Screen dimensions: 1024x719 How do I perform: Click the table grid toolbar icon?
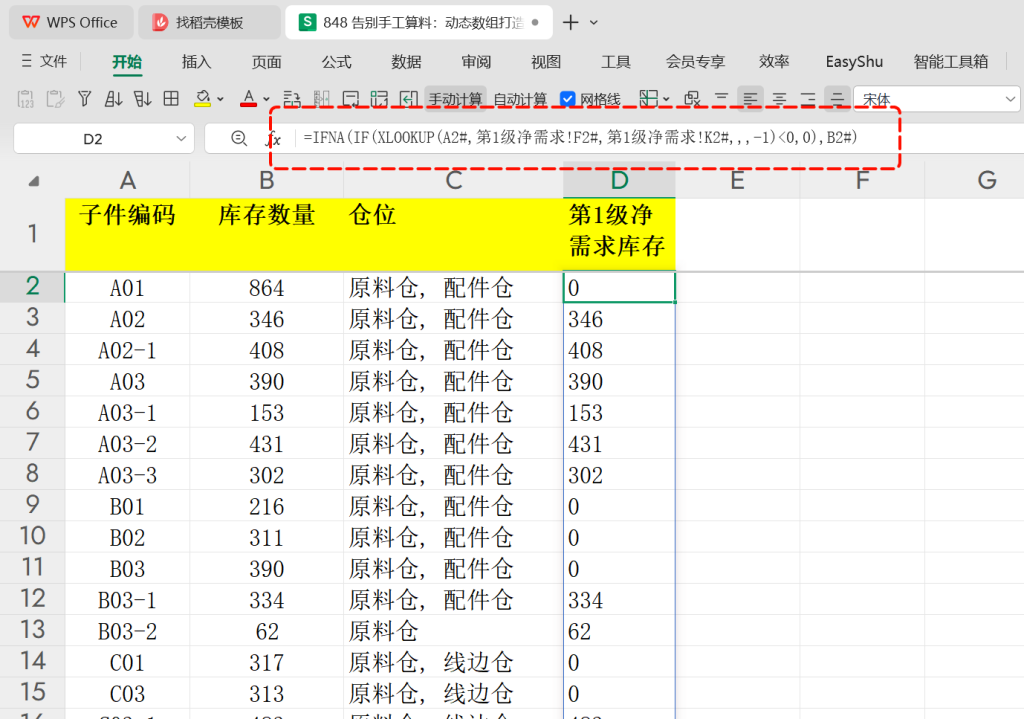tap(171, 99)
